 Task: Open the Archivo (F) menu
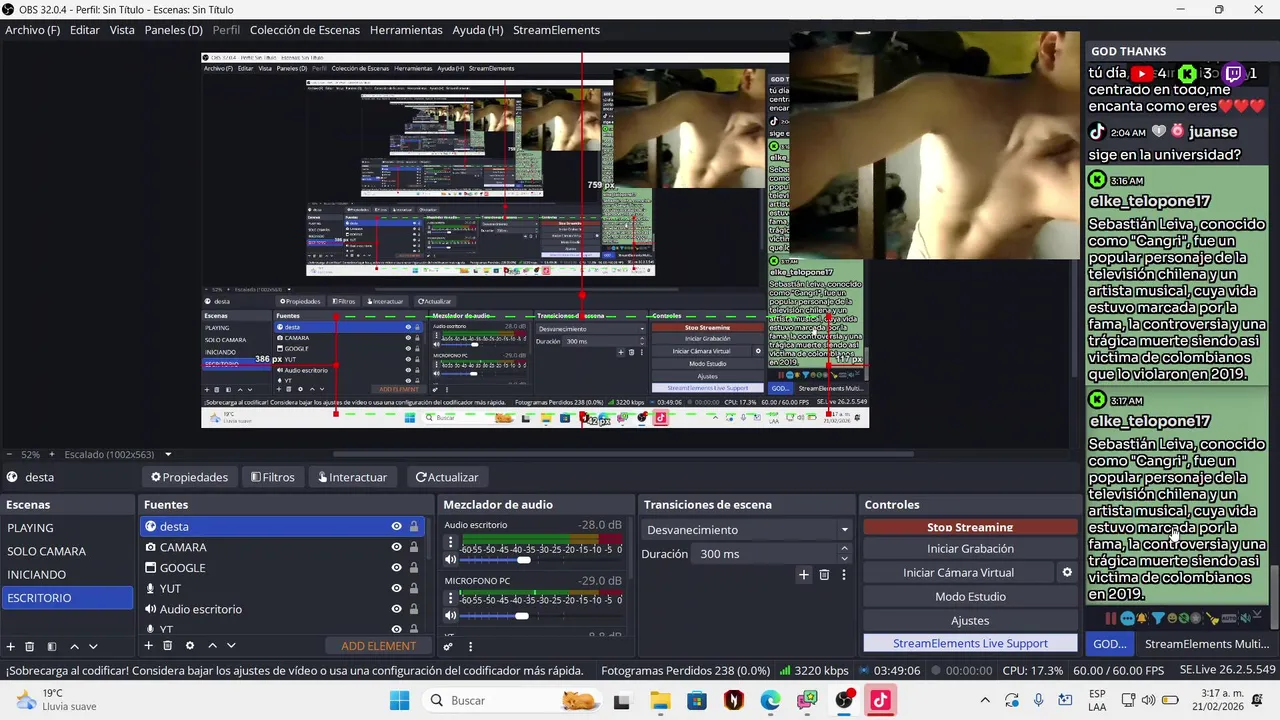coord(32,30)
